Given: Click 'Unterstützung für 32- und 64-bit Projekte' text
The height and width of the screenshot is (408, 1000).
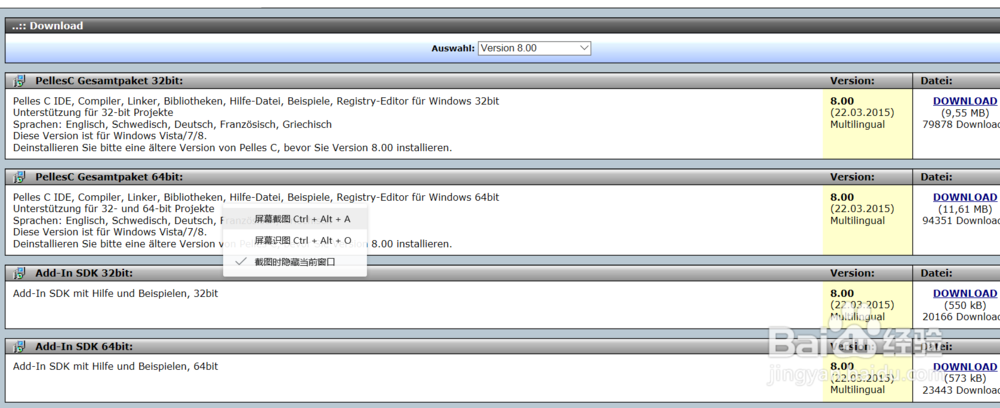Looking at the screenshot, I should [114, 209].
